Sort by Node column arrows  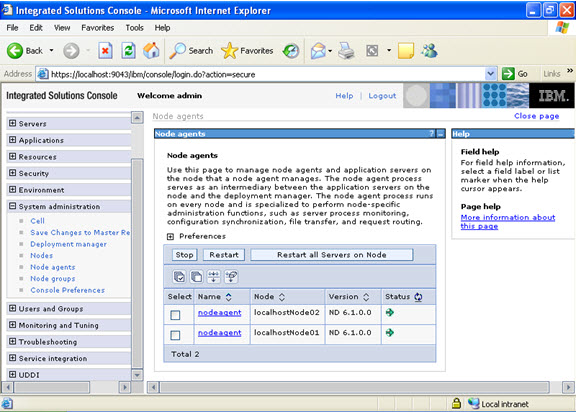point(282,297)
